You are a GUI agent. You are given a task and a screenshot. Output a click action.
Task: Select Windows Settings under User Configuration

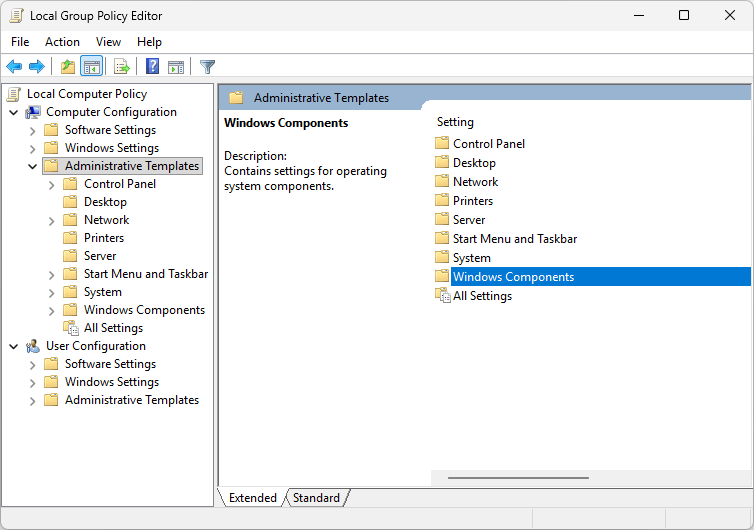(x=112, y=381)
